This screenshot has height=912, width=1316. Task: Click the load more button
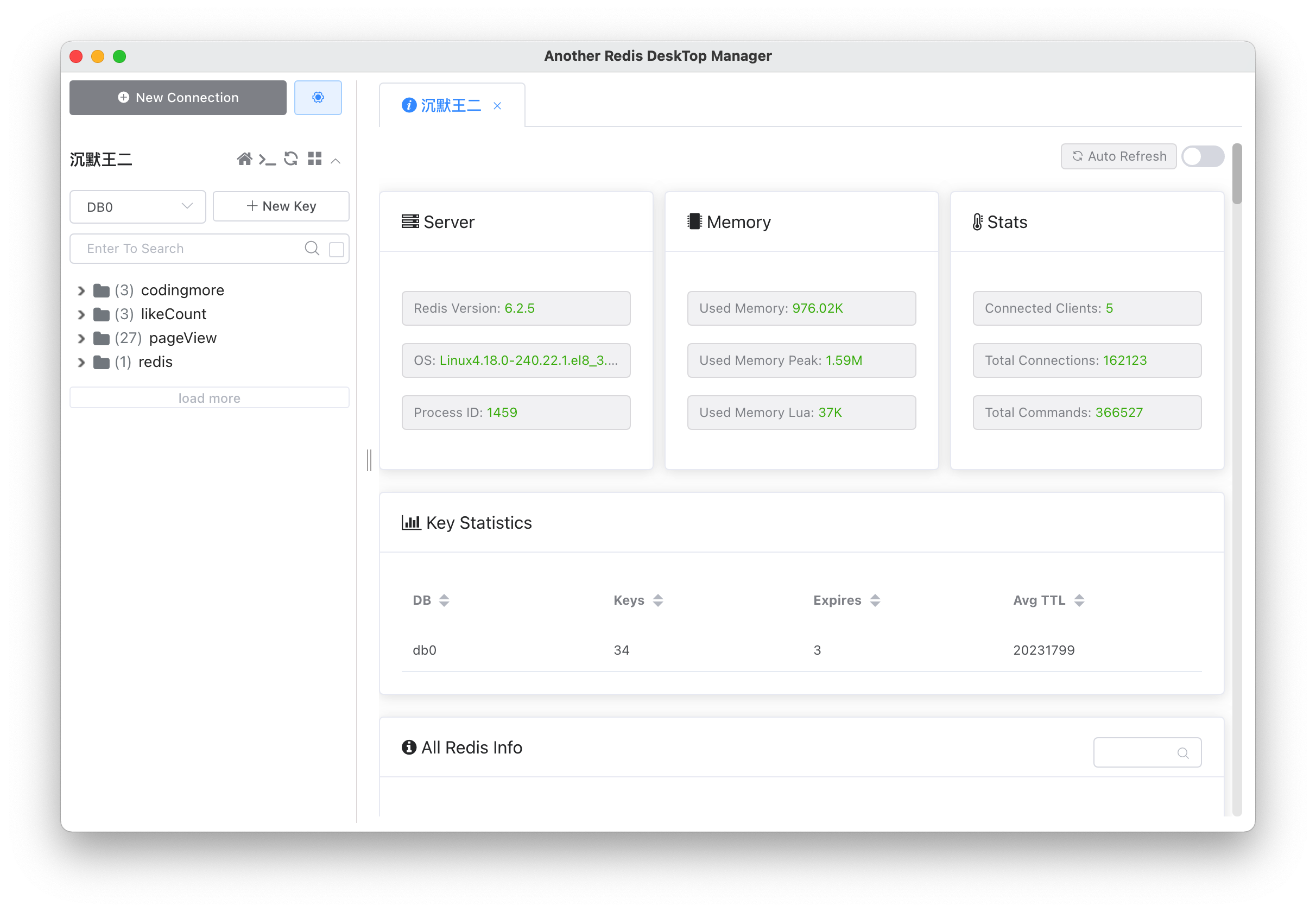pos(210,398)
